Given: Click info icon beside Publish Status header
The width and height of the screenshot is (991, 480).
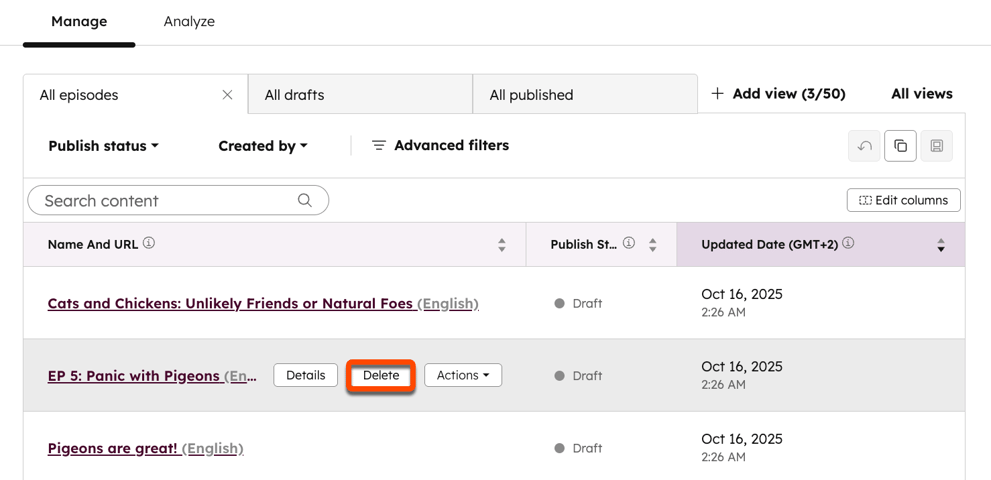Looking at the screenshot, I should (x=629, y=243).
